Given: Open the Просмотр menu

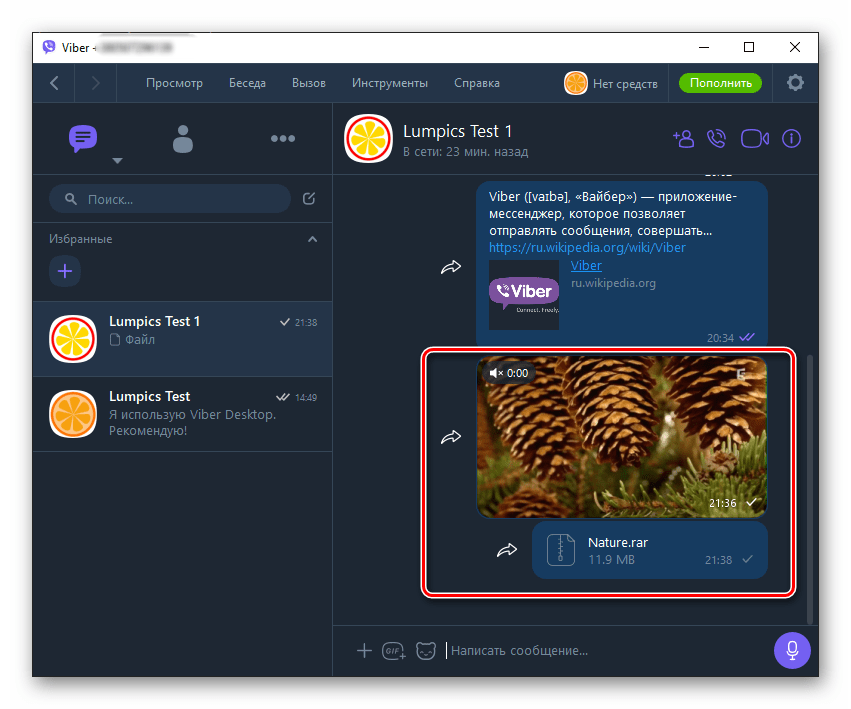Looking at the screenshot, I should 174,83.
